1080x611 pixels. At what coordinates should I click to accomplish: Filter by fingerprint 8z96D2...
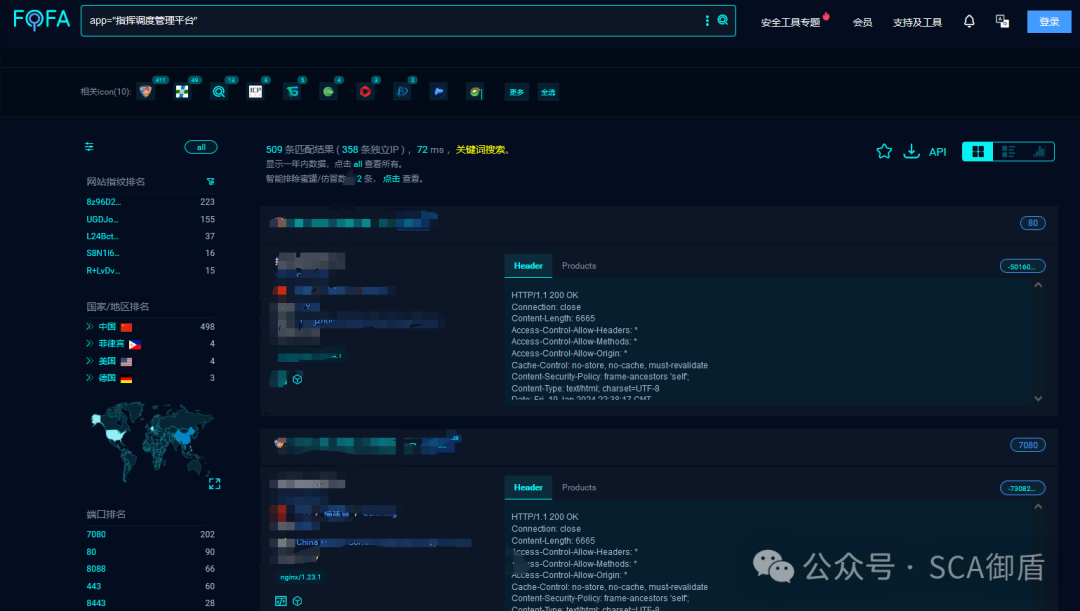pos(103,202)
